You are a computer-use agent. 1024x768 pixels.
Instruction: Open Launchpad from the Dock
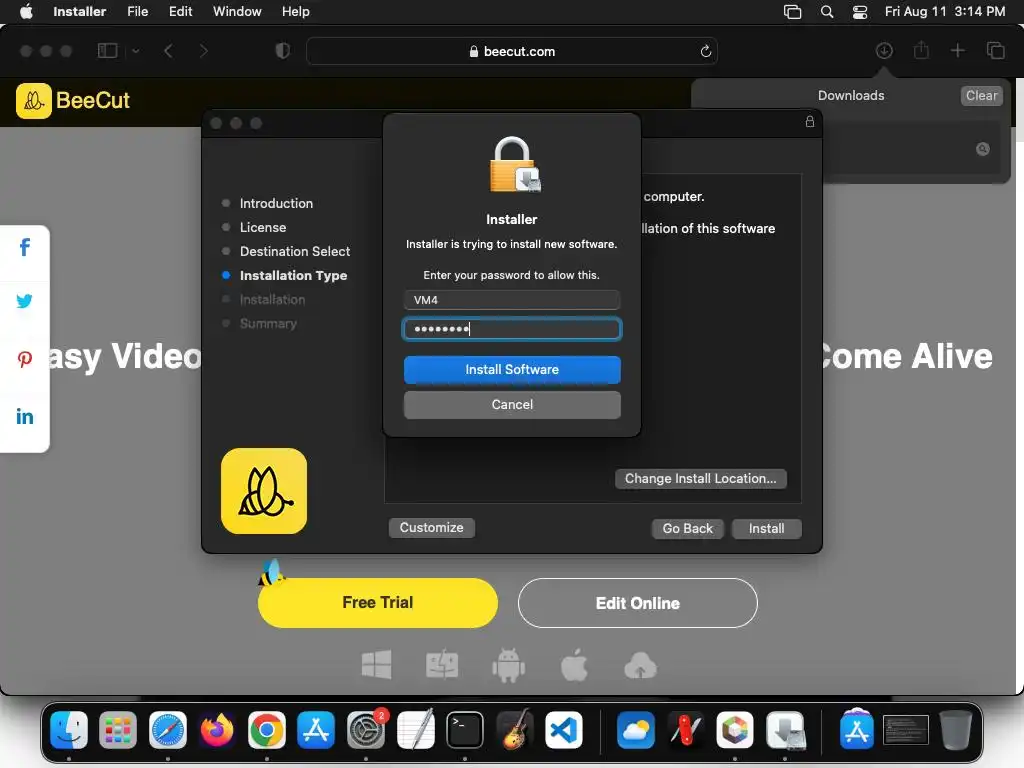point(118,729)
